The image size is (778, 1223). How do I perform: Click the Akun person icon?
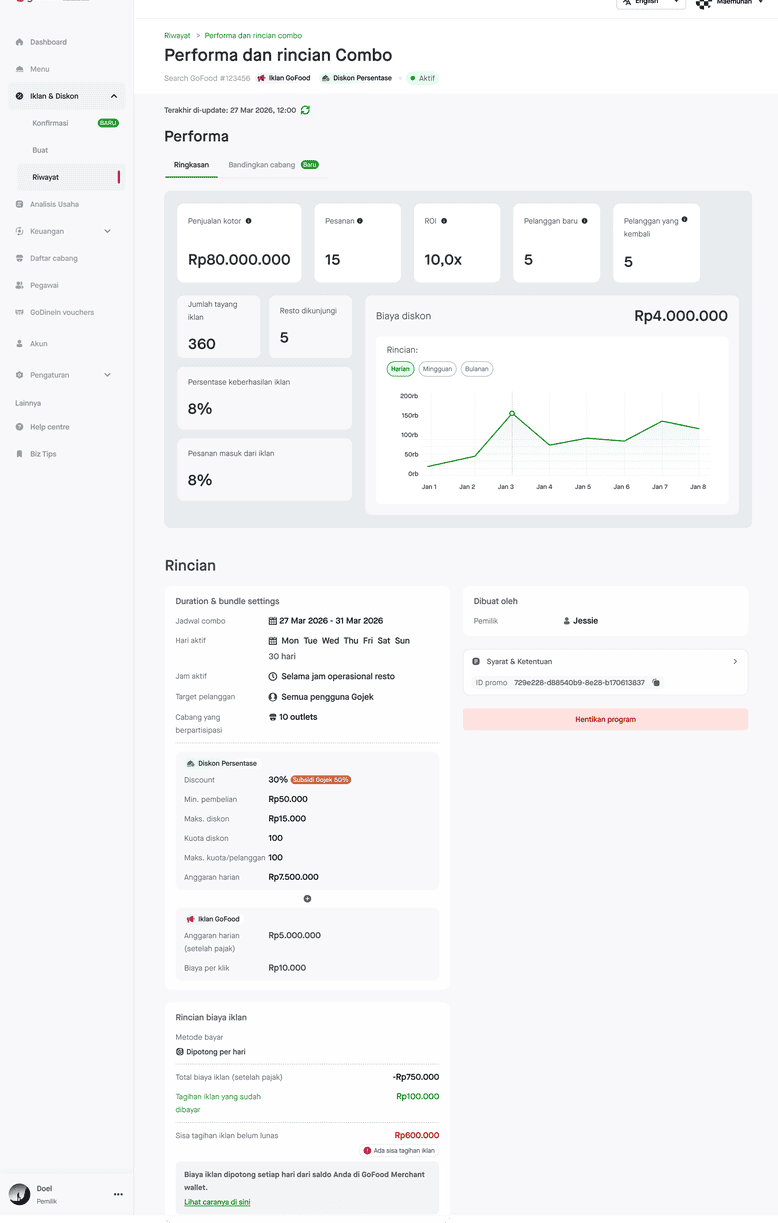pyautogui.click(x=20, y=343)
